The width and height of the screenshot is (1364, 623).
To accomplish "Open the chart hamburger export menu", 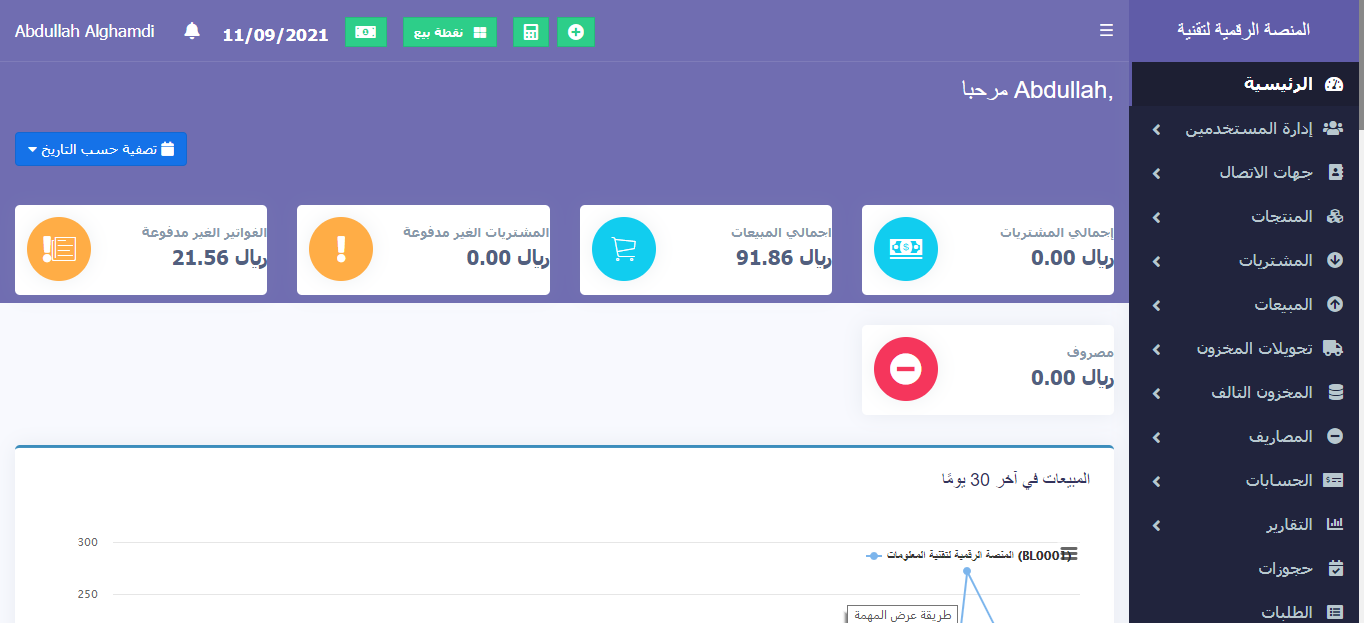I will pyautogui.click(x=1069, y=554).
